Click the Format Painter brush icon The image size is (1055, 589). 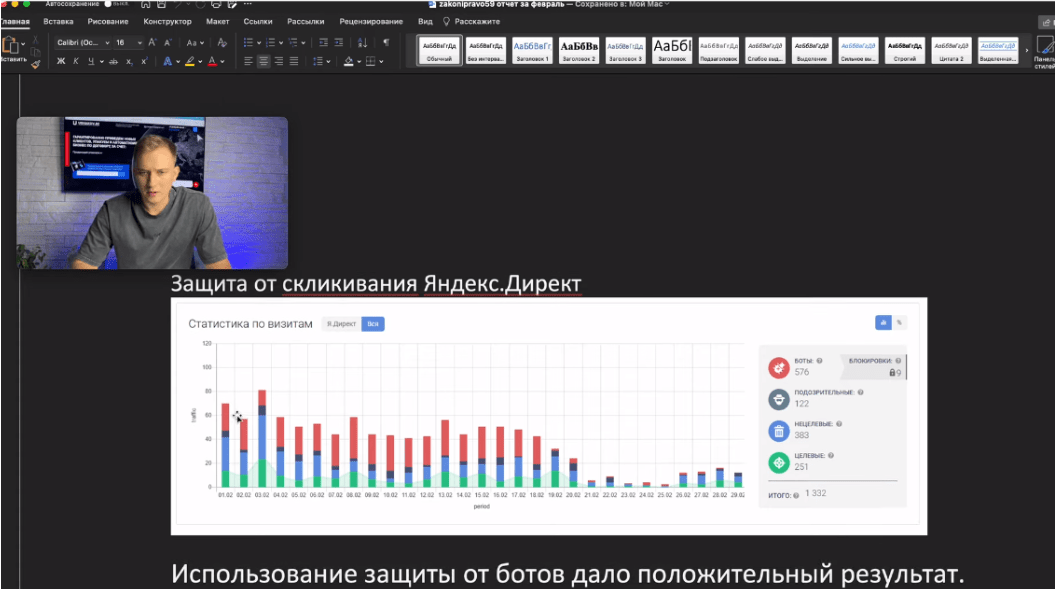[36, 63]
